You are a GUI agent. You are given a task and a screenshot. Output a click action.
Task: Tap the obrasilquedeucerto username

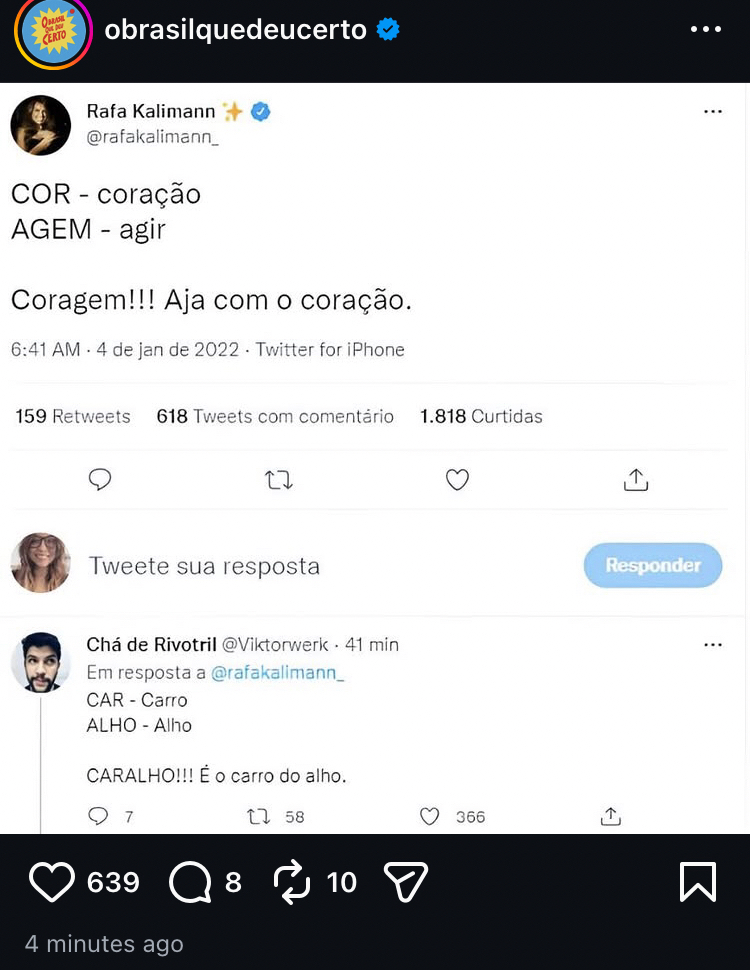click(236, 30)
